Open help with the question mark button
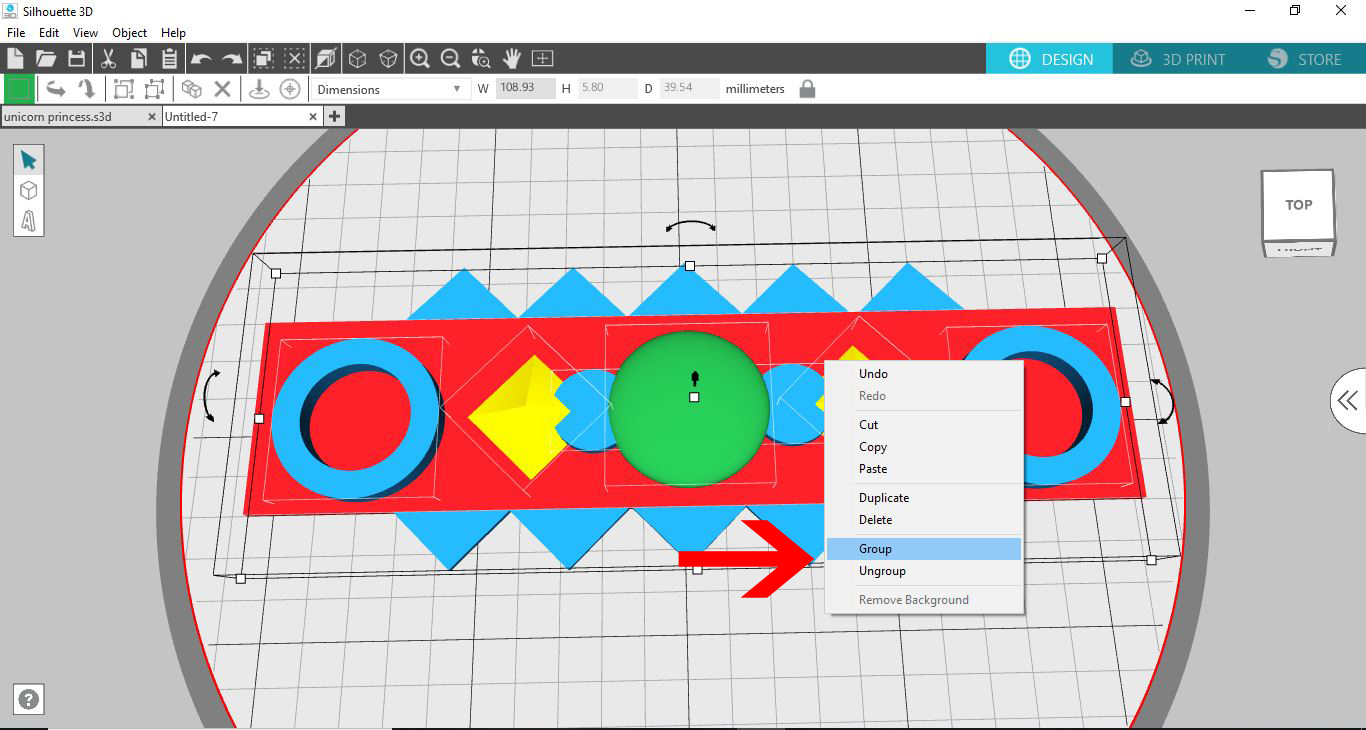Image resolution: width=1366 pixels, height=730 pixels. coord(29,700)
